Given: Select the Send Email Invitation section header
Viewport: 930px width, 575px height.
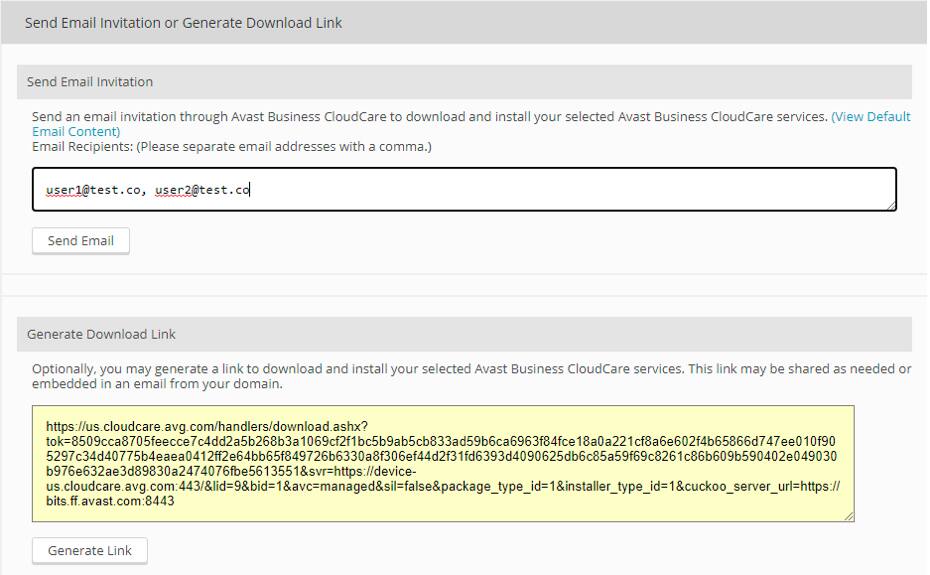Looking at the screenshot, I should click(90, 82).
